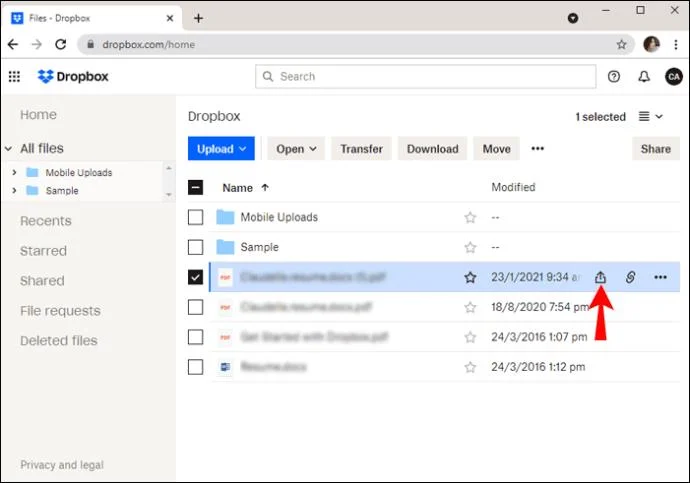Go to Home in sidebar
The height and width of the screenshot is (483, 690).
pos(38,115)
